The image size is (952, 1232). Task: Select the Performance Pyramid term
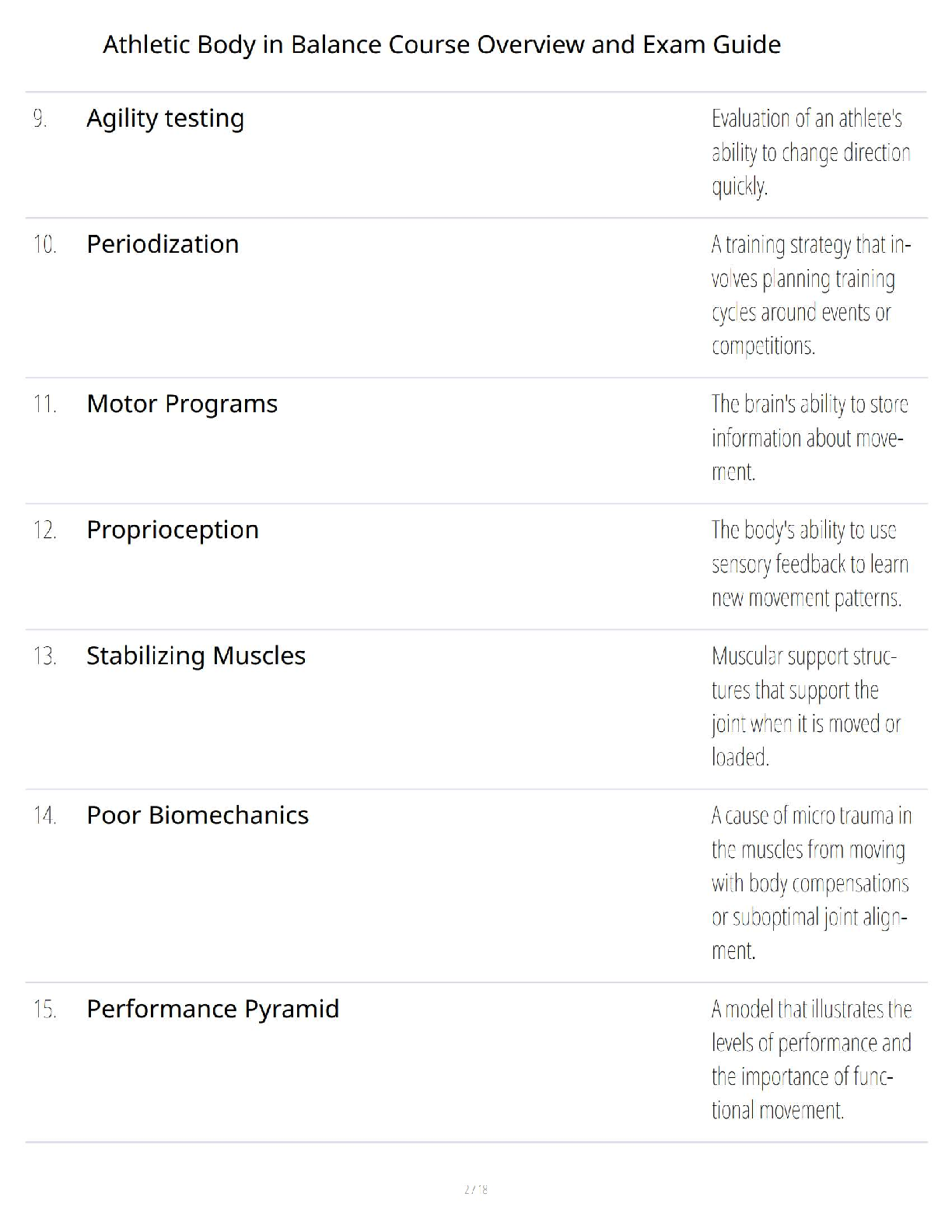tap(212, 1009)
